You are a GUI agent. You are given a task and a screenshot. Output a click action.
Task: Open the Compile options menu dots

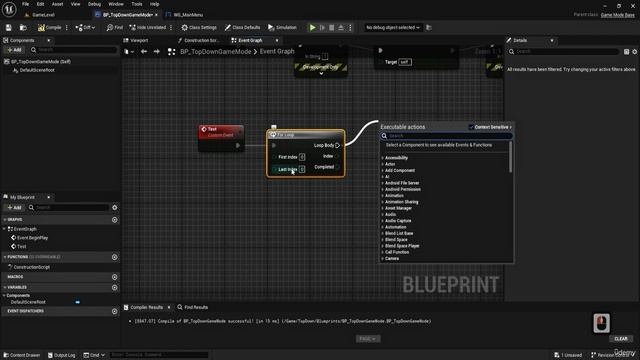click(67, 27)
